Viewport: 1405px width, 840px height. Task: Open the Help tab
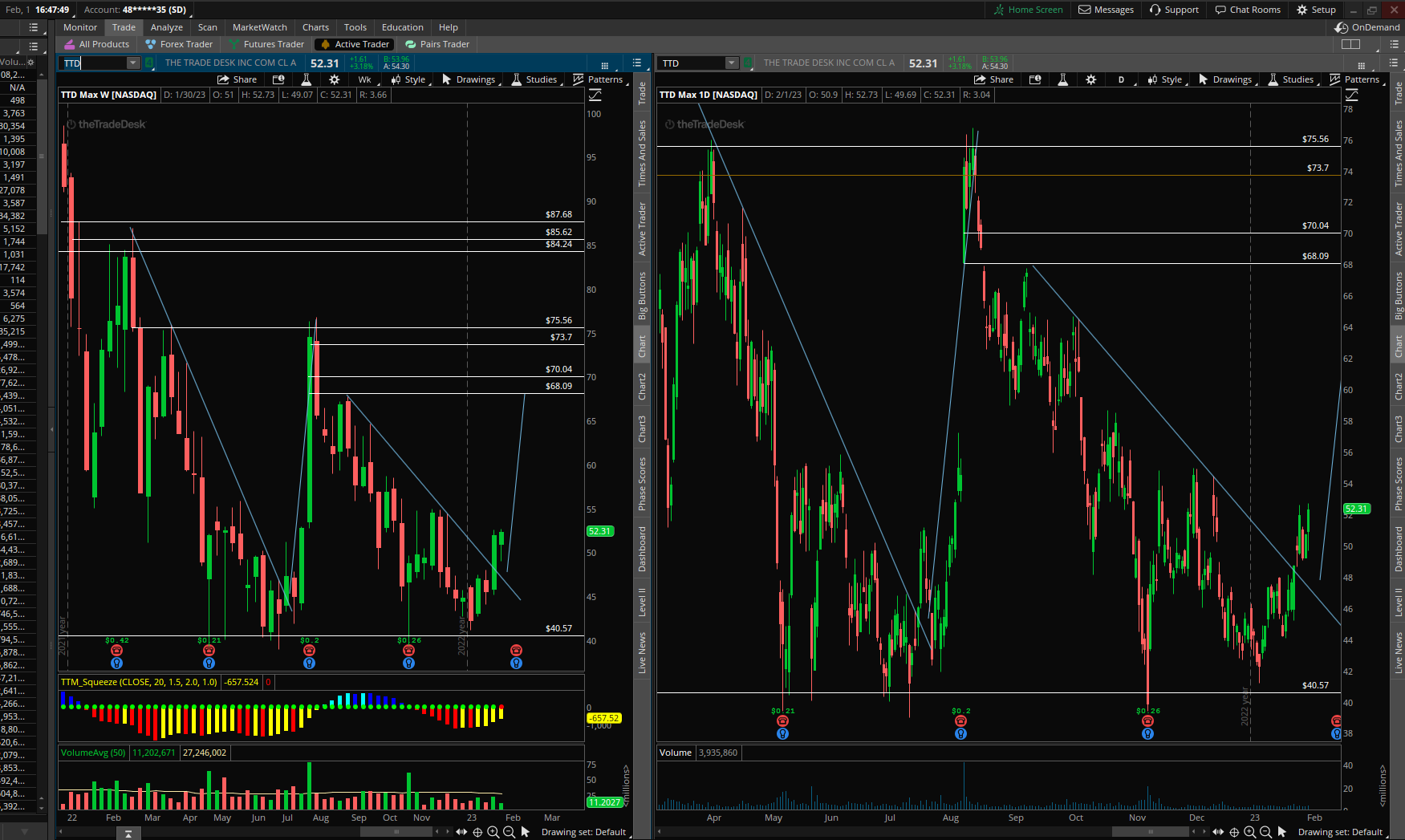pyautogui.click(x=449, y=27)
